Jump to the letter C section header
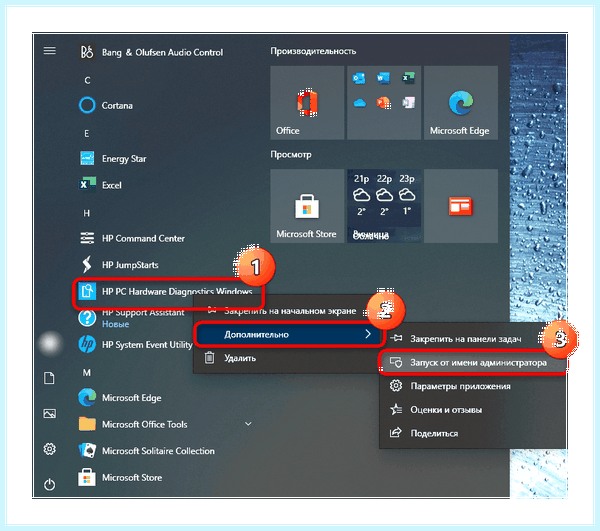The image size is (600, 531). tap(87, 80)
